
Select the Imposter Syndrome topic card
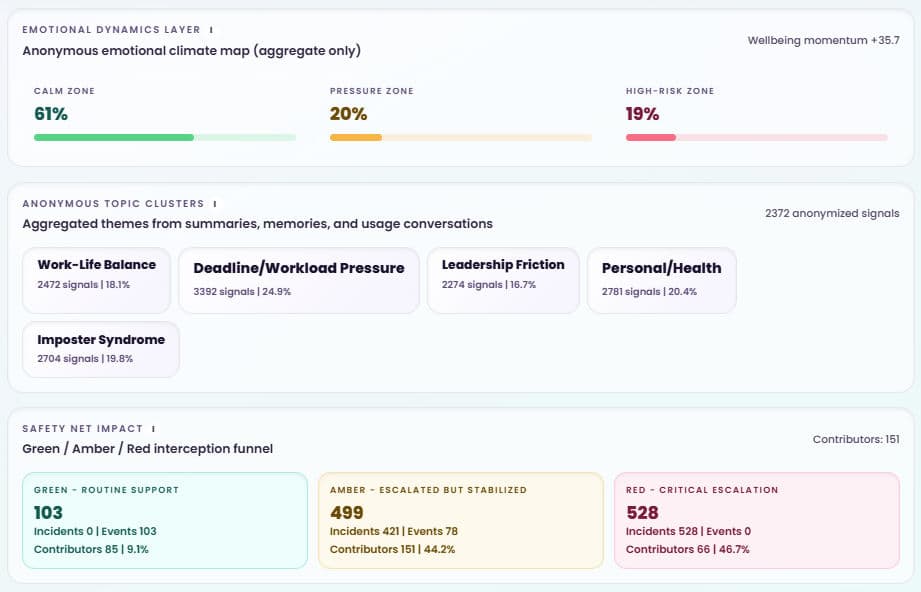click(x=100, y=349)
